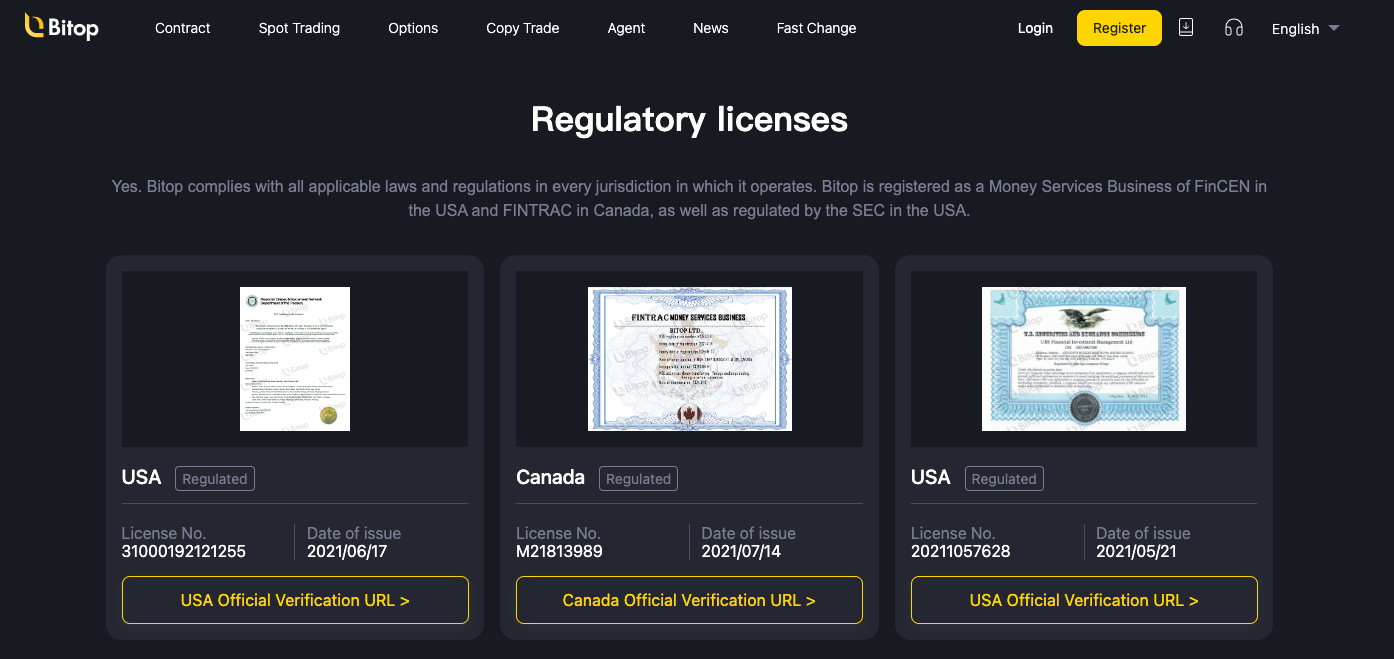1394x659 pixels.
Task: Click the Regulated tag beside Canada
Action: tap(638, 478)
